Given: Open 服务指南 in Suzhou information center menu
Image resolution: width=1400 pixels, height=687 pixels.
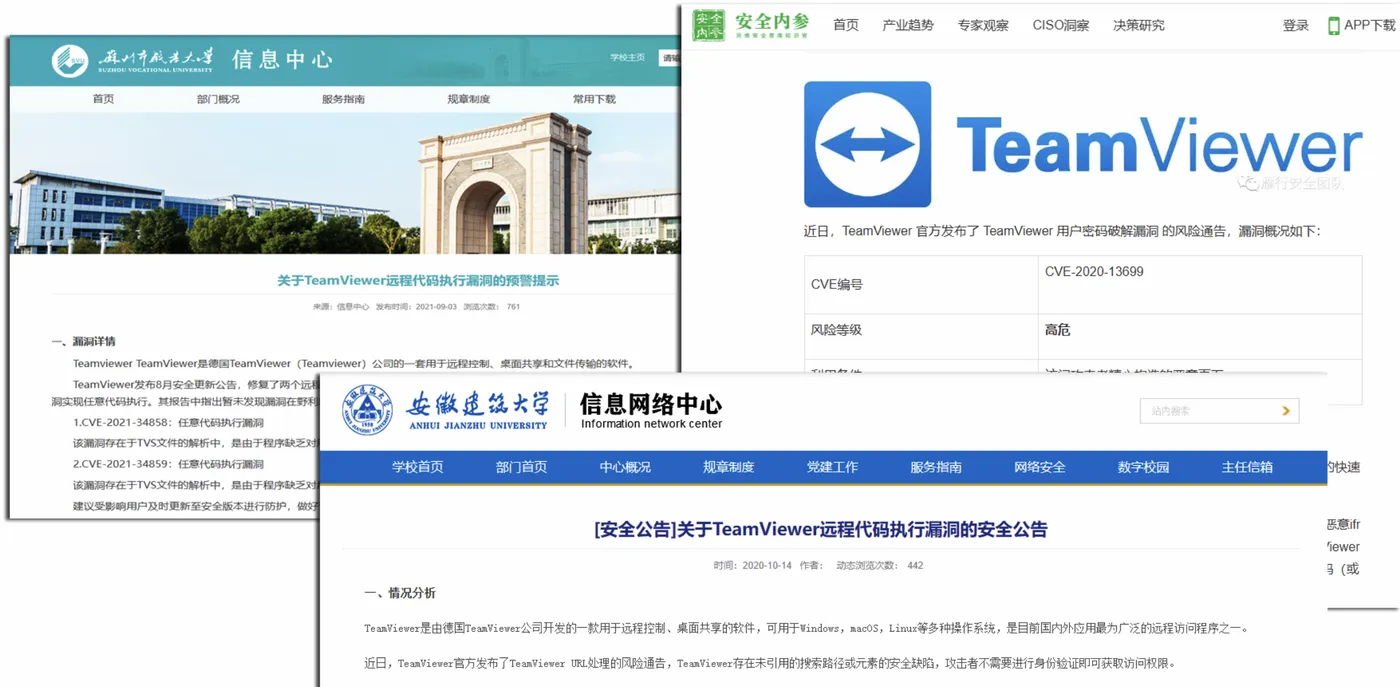Looking at the screenshot, I should pyautogui.click(x=343, y=99).
